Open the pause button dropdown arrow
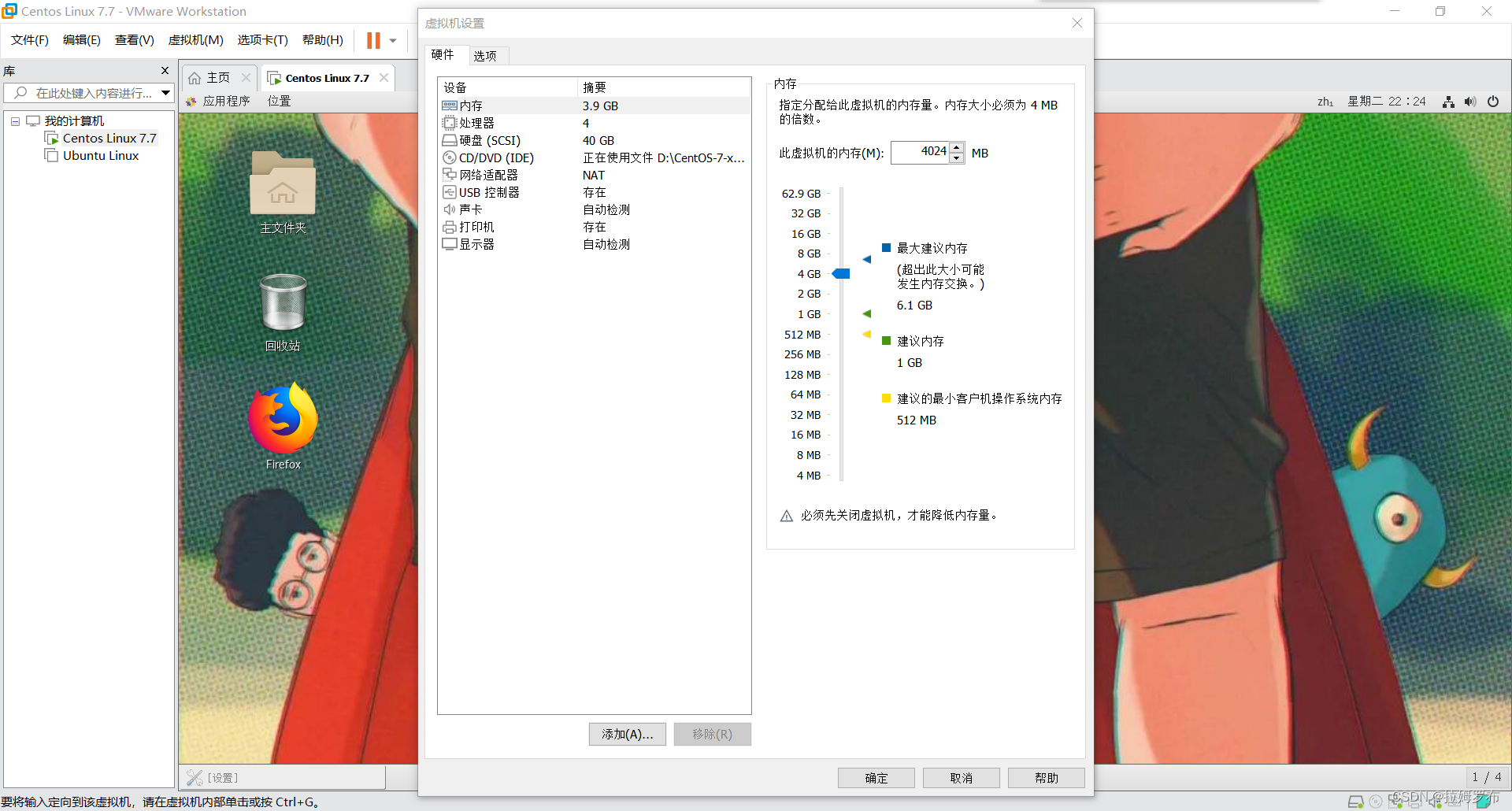Screen dimensions: 1512x811 click(393, 41)
